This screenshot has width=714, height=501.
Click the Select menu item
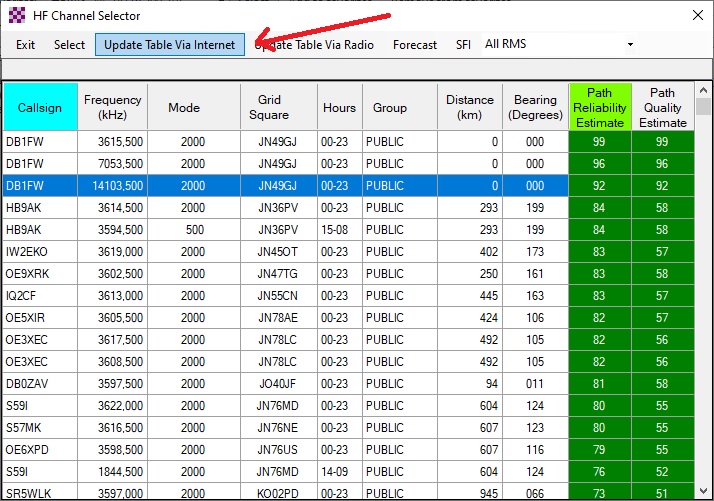[69, 44]
